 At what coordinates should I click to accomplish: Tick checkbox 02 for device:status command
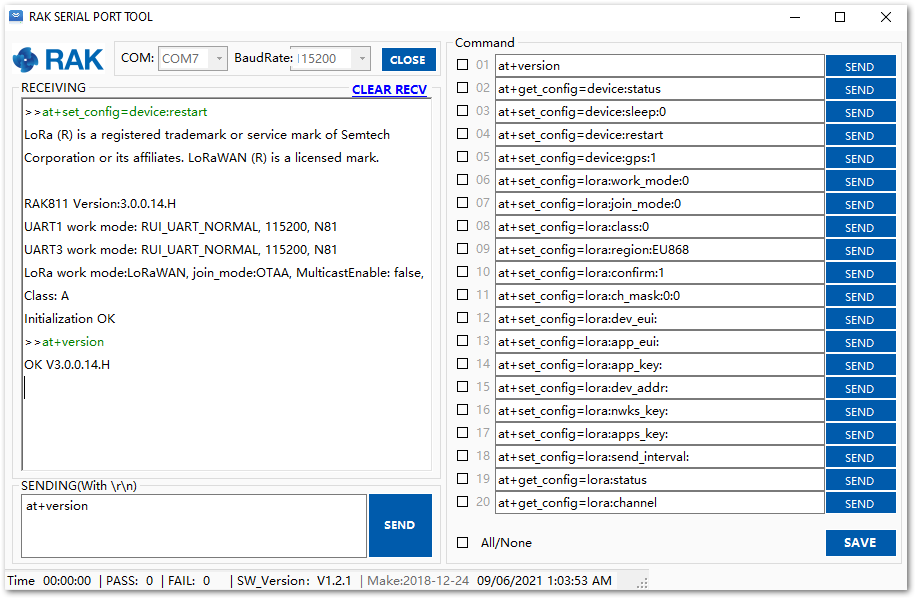(462, 88)
